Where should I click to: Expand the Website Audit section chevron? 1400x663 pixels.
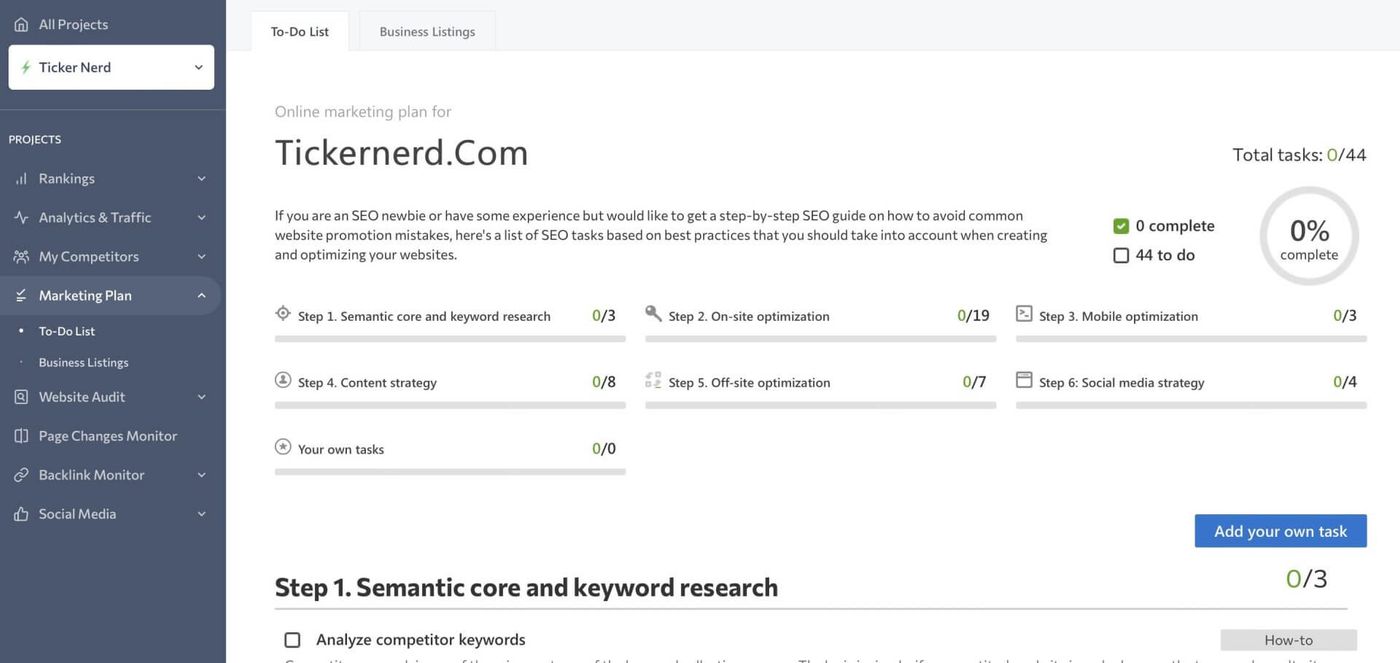(x=201, y=397)
